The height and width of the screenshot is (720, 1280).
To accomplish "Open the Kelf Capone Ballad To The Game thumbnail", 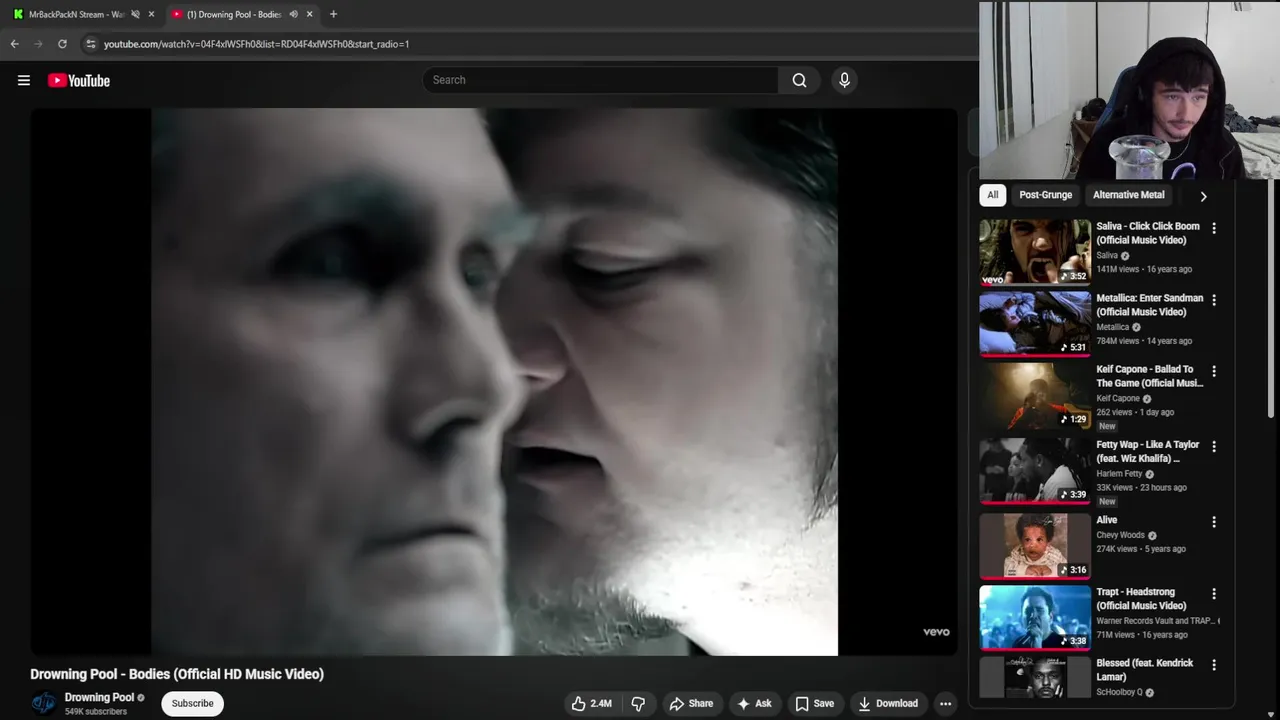I will [1035, 396].
